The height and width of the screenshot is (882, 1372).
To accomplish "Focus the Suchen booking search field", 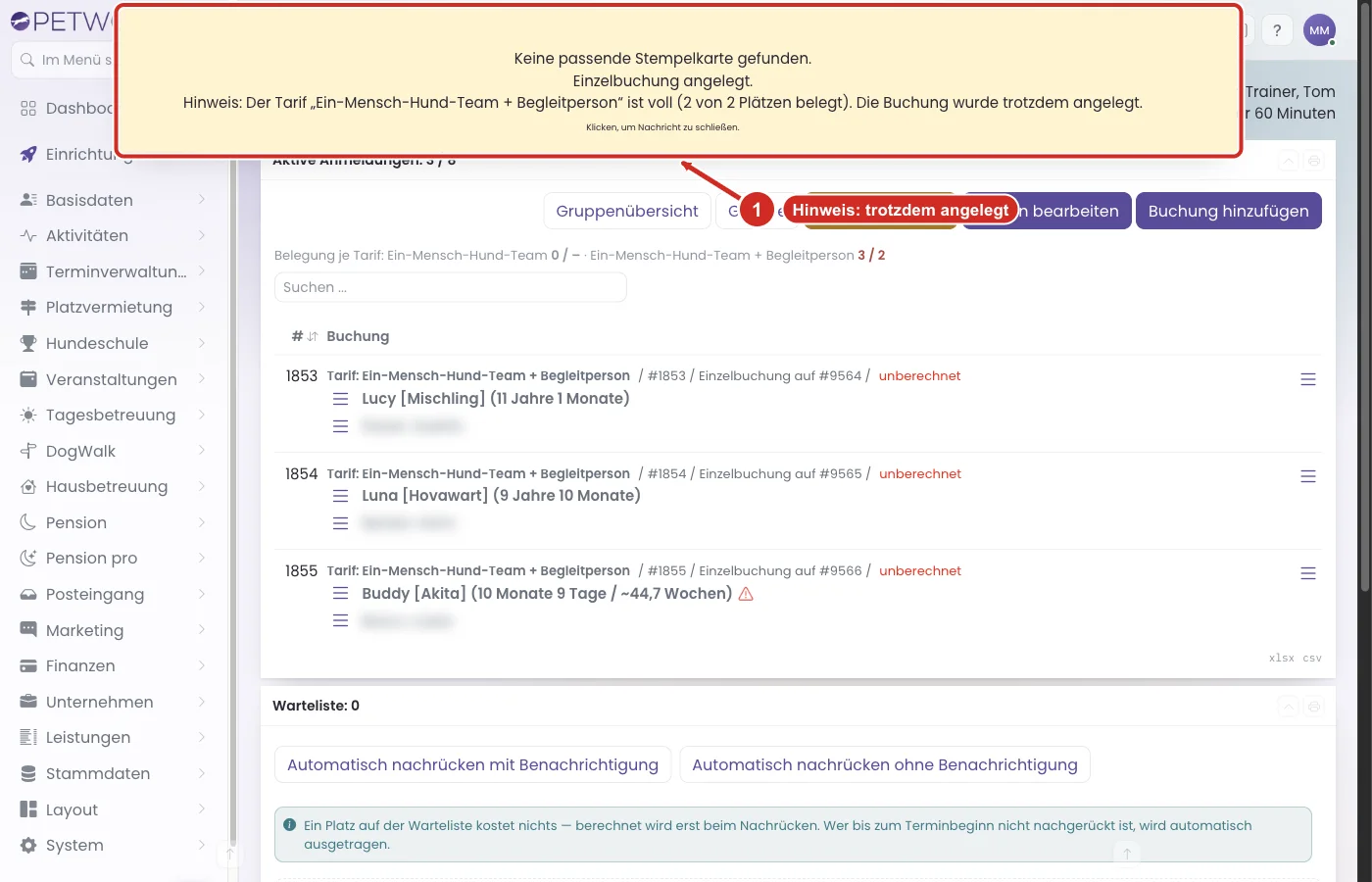I will (x=450, y=287).
